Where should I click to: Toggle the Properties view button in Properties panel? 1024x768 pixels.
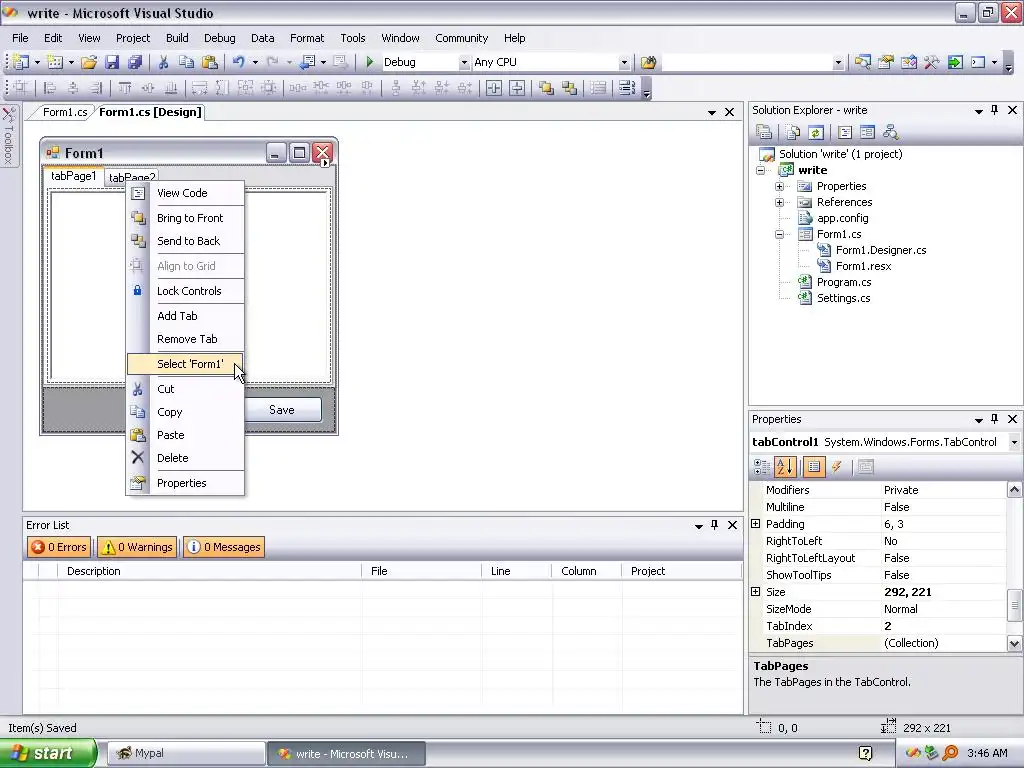(814, 466)
